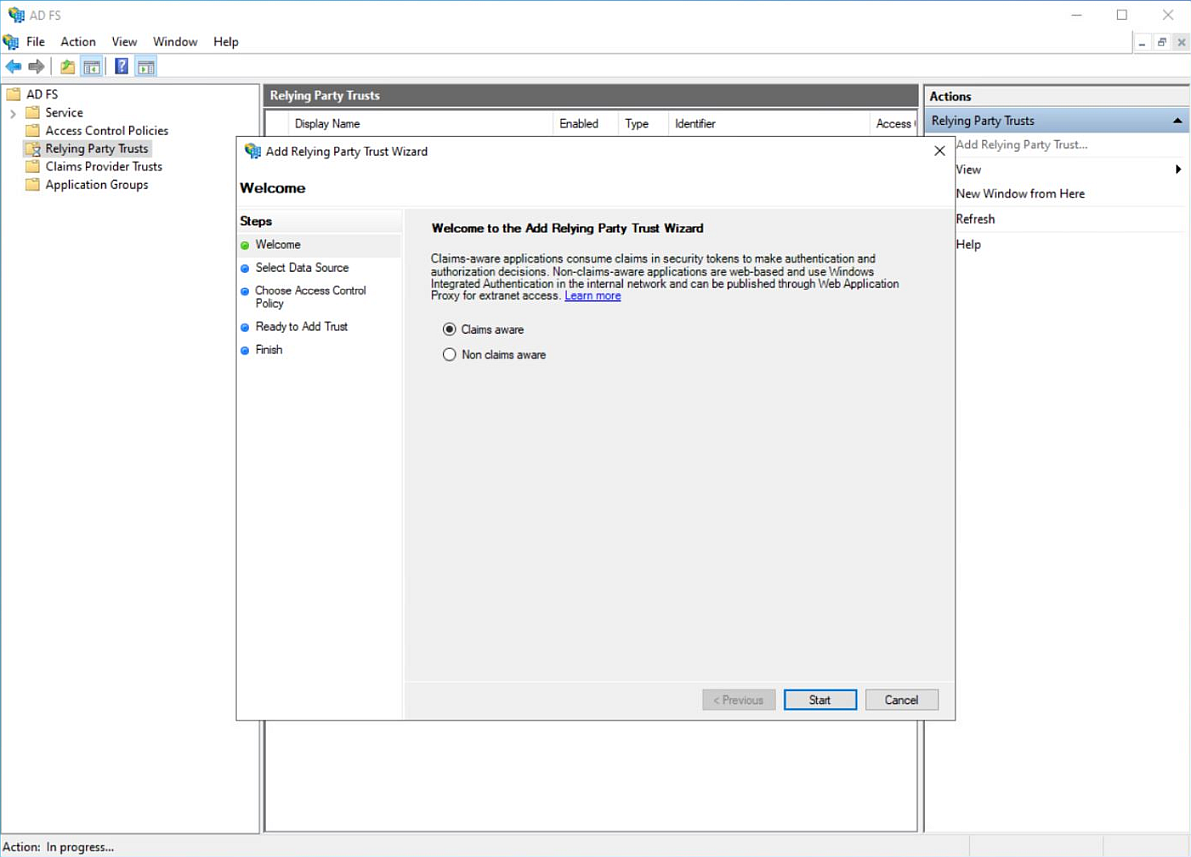Collapse the Relying Party Trusts actions section

tap(1178, 120)
